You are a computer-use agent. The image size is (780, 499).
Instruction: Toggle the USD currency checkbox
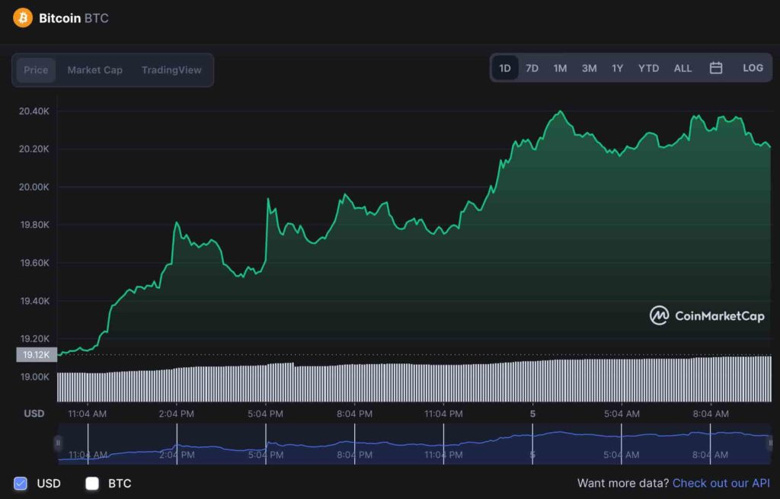(x=21, y=484)
